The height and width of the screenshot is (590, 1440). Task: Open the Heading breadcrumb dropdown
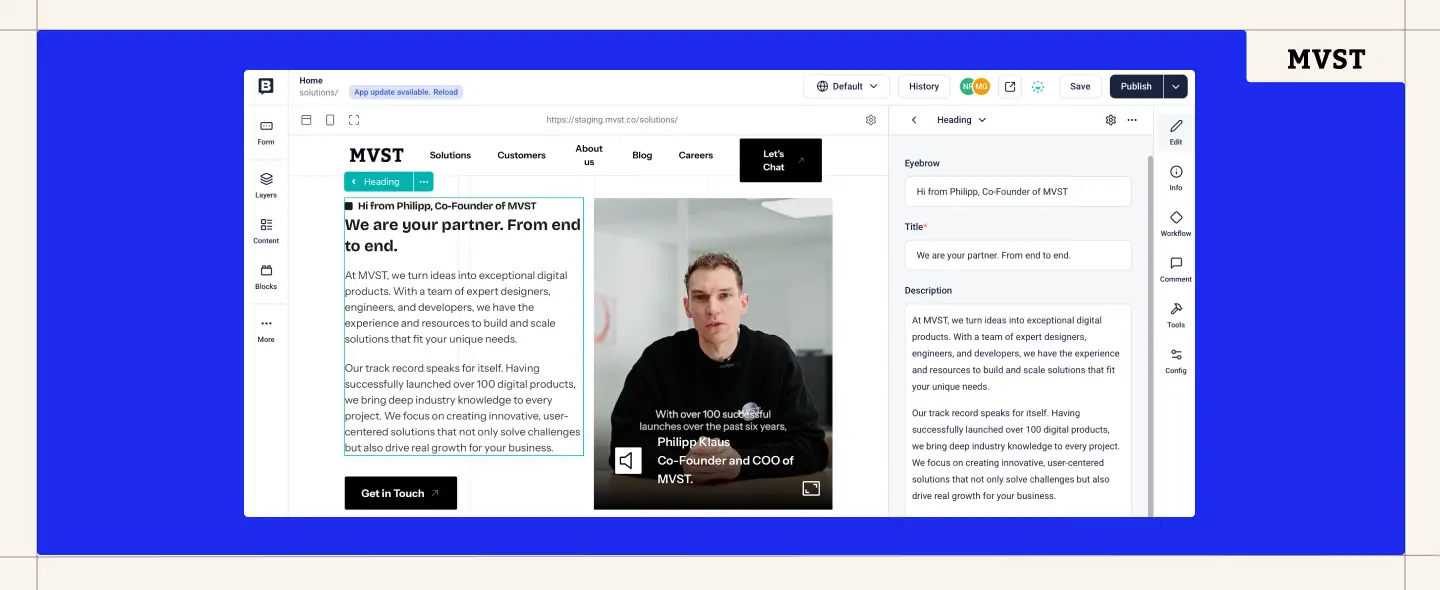[x=960, y=119]
